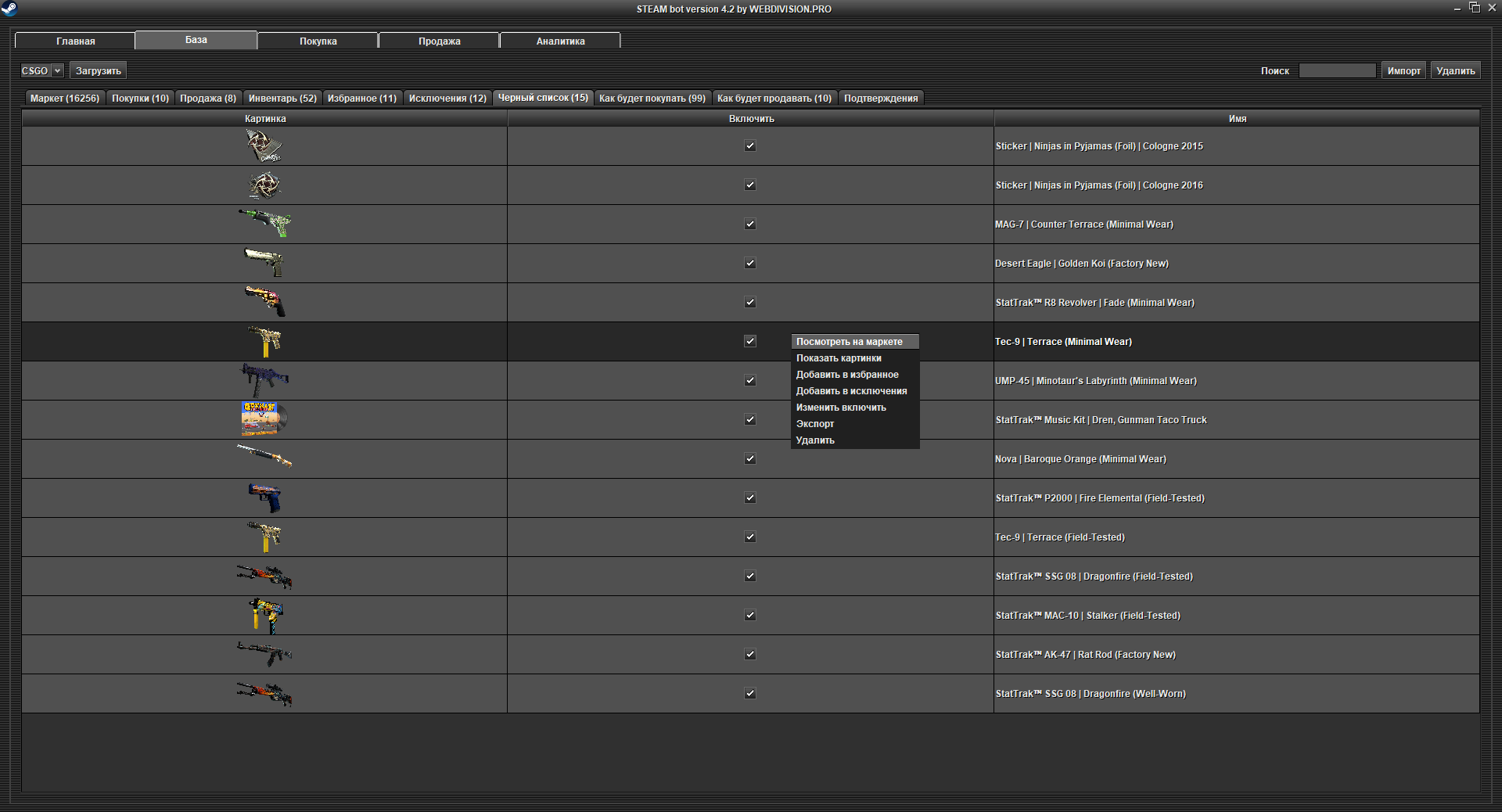Select 'Добавить в избранное' in the context menu
1502x812 pixels.
pos(847,375)
